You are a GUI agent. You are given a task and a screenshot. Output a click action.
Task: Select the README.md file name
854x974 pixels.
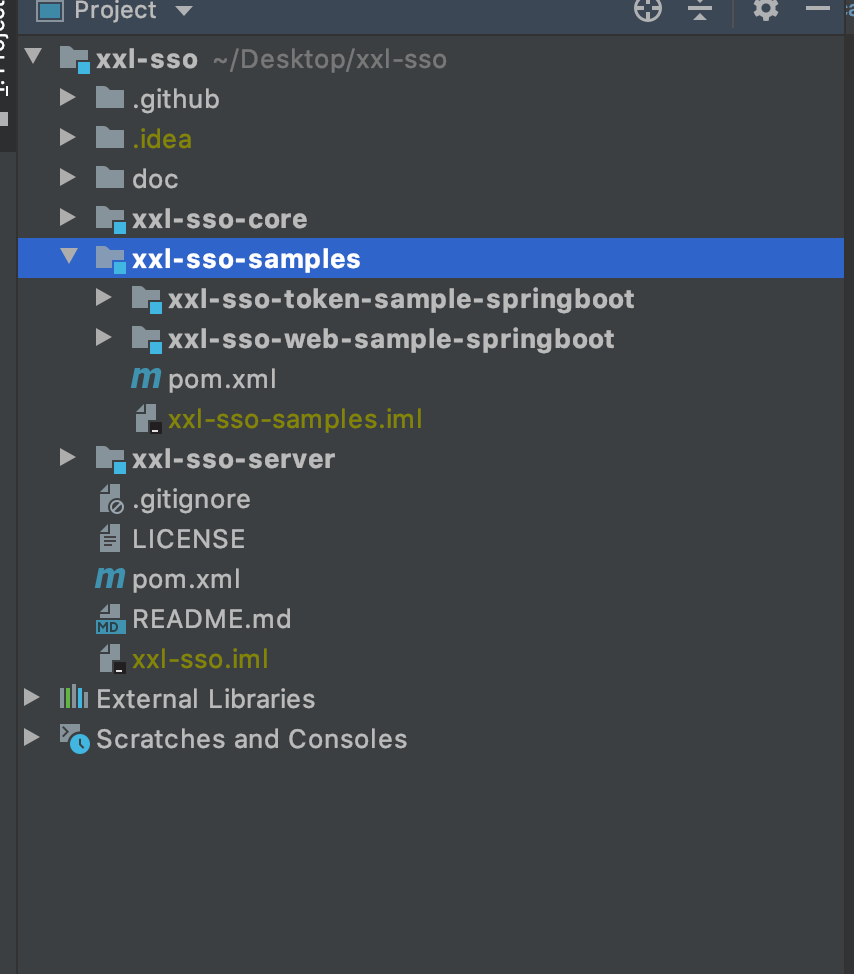(212, 619)
